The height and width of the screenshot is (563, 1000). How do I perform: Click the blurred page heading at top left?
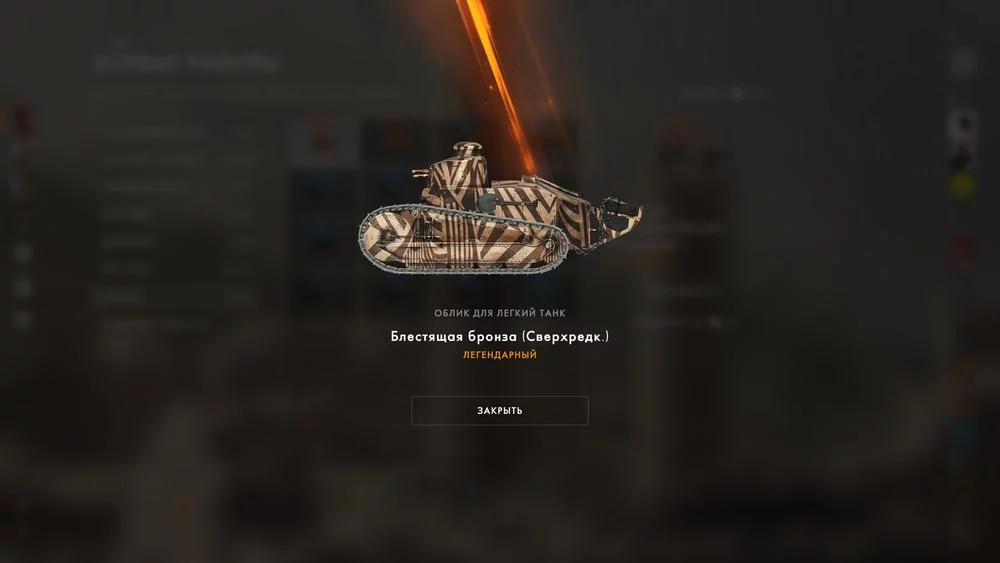point(186,63)
